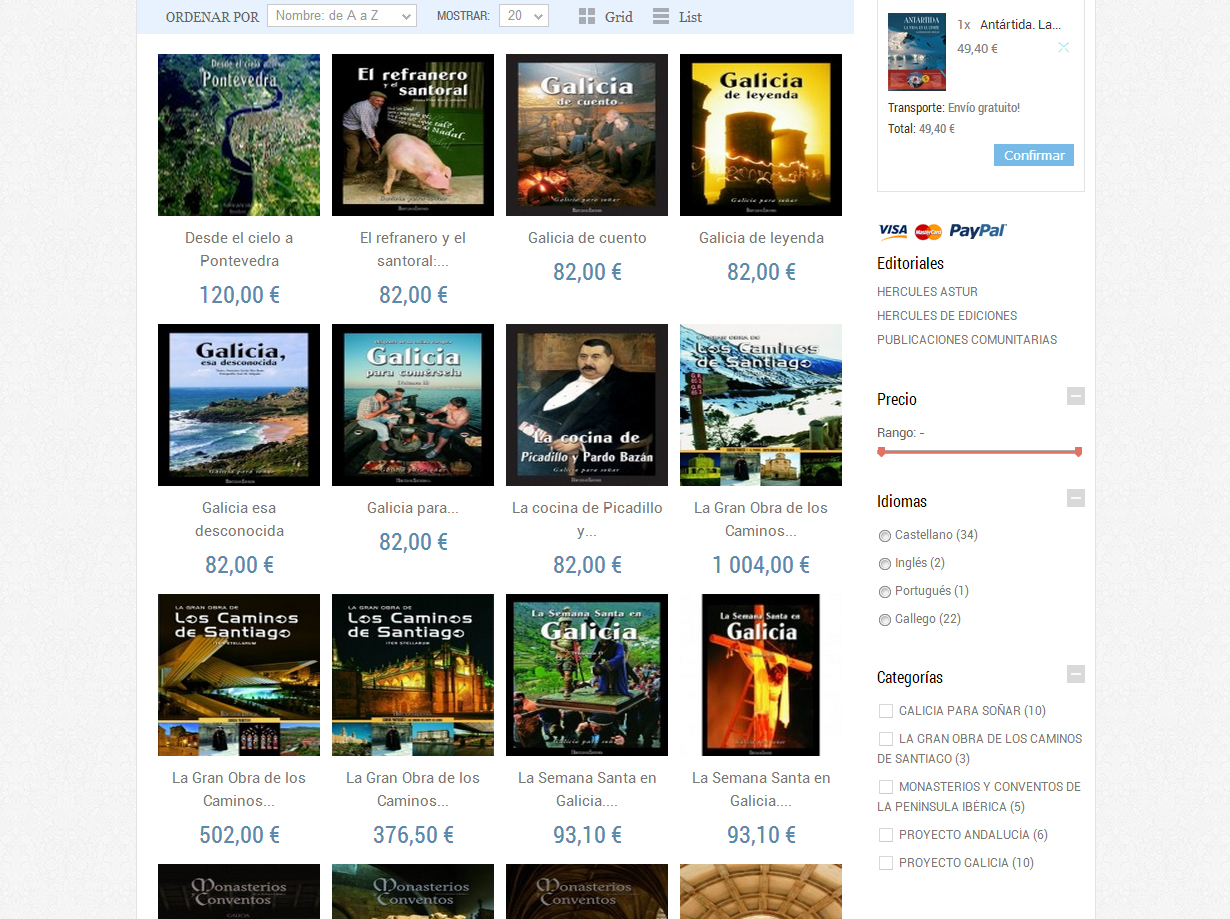Collapse the Idiomas filter section
This screenshot has width=1230, height=919.
(1076, 498)
